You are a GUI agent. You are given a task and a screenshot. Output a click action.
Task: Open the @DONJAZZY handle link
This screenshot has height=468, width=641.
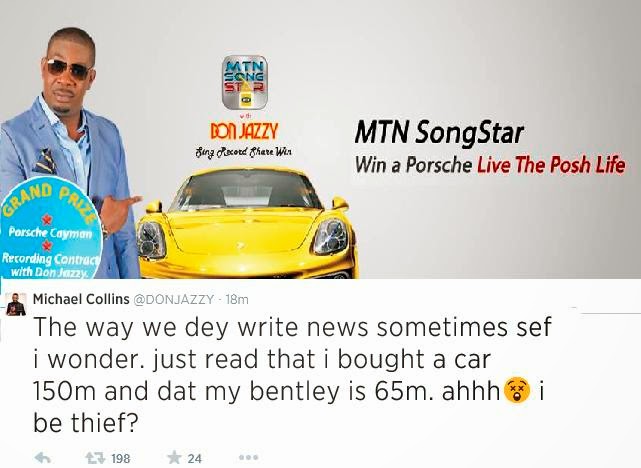173,300
